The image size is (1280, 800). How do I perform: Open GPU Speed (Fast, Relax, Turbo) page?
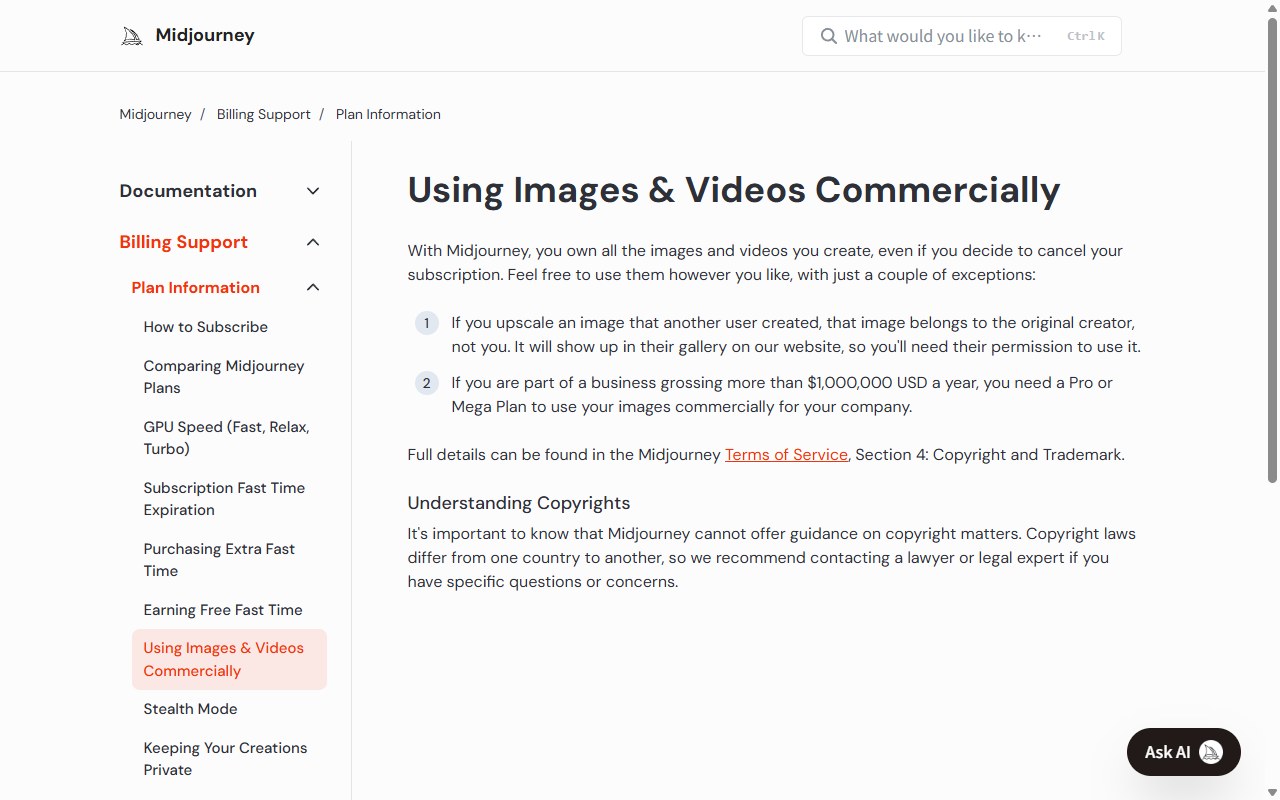pyautogui.click(x=227, y=438)
